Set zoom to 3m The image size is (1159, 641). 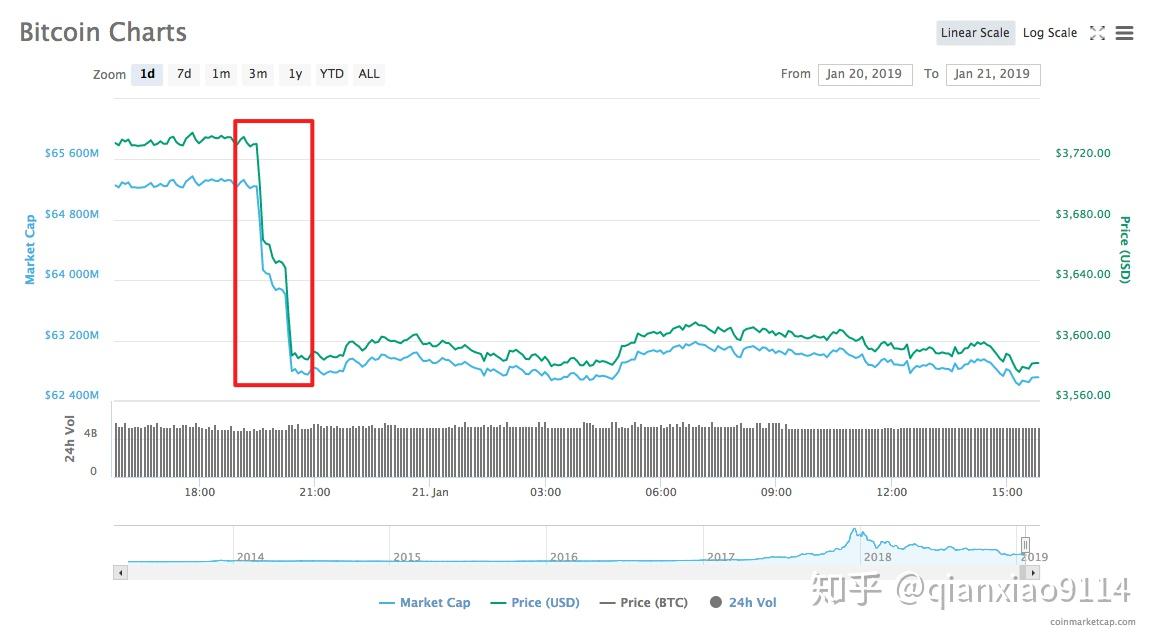tap(258, 74)
